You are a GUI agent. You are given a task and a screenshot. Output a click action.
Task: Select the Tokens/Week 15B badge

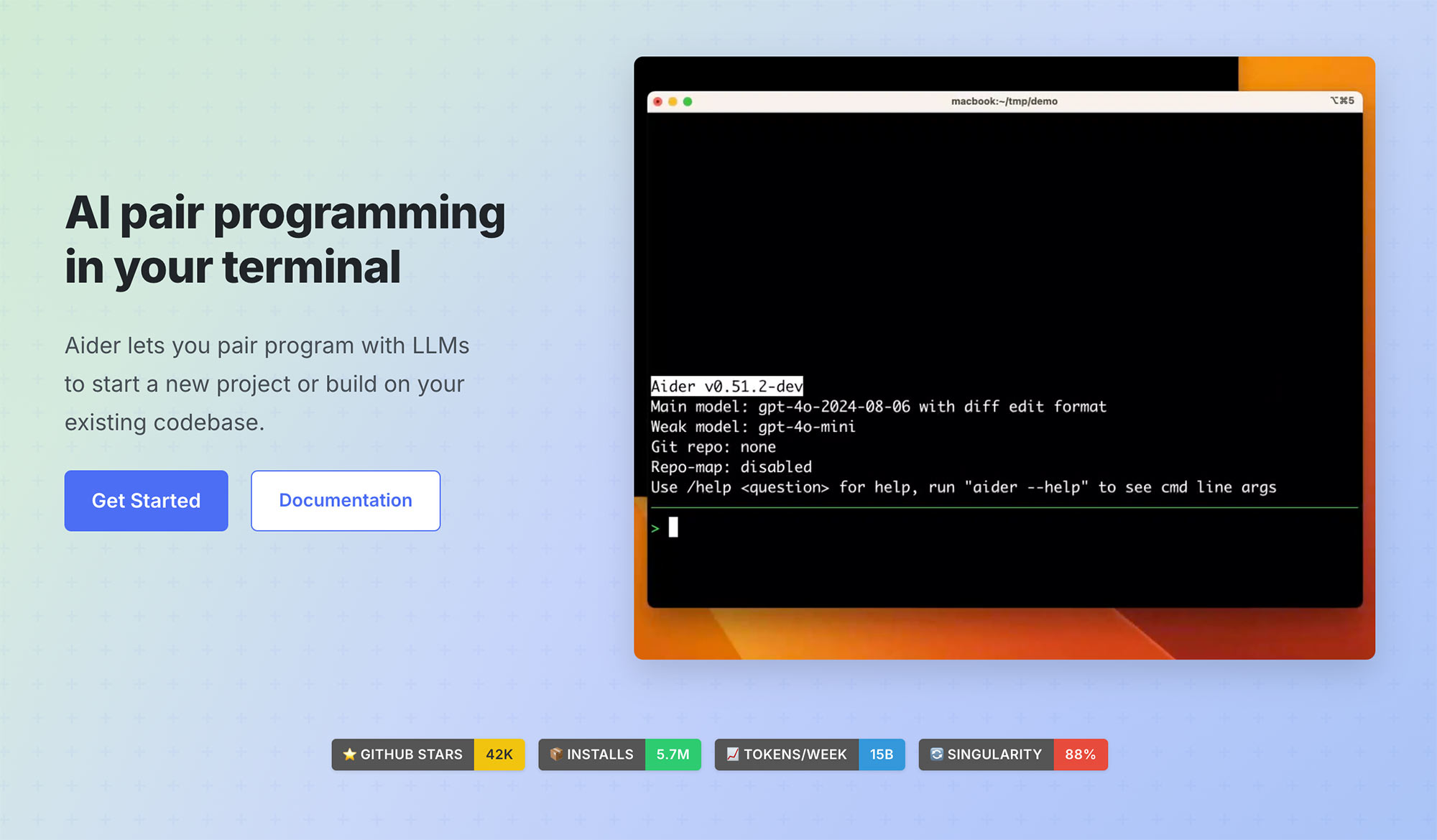[810, 754]
